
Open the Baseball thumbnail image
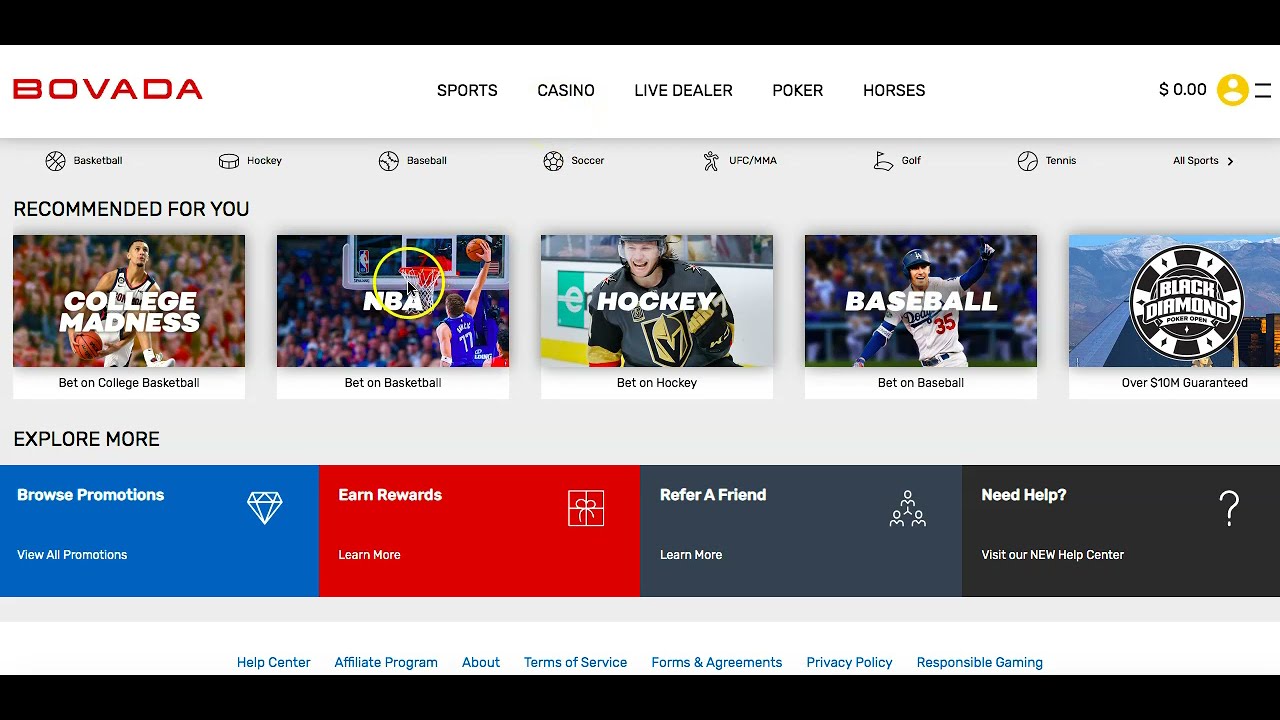921,301
